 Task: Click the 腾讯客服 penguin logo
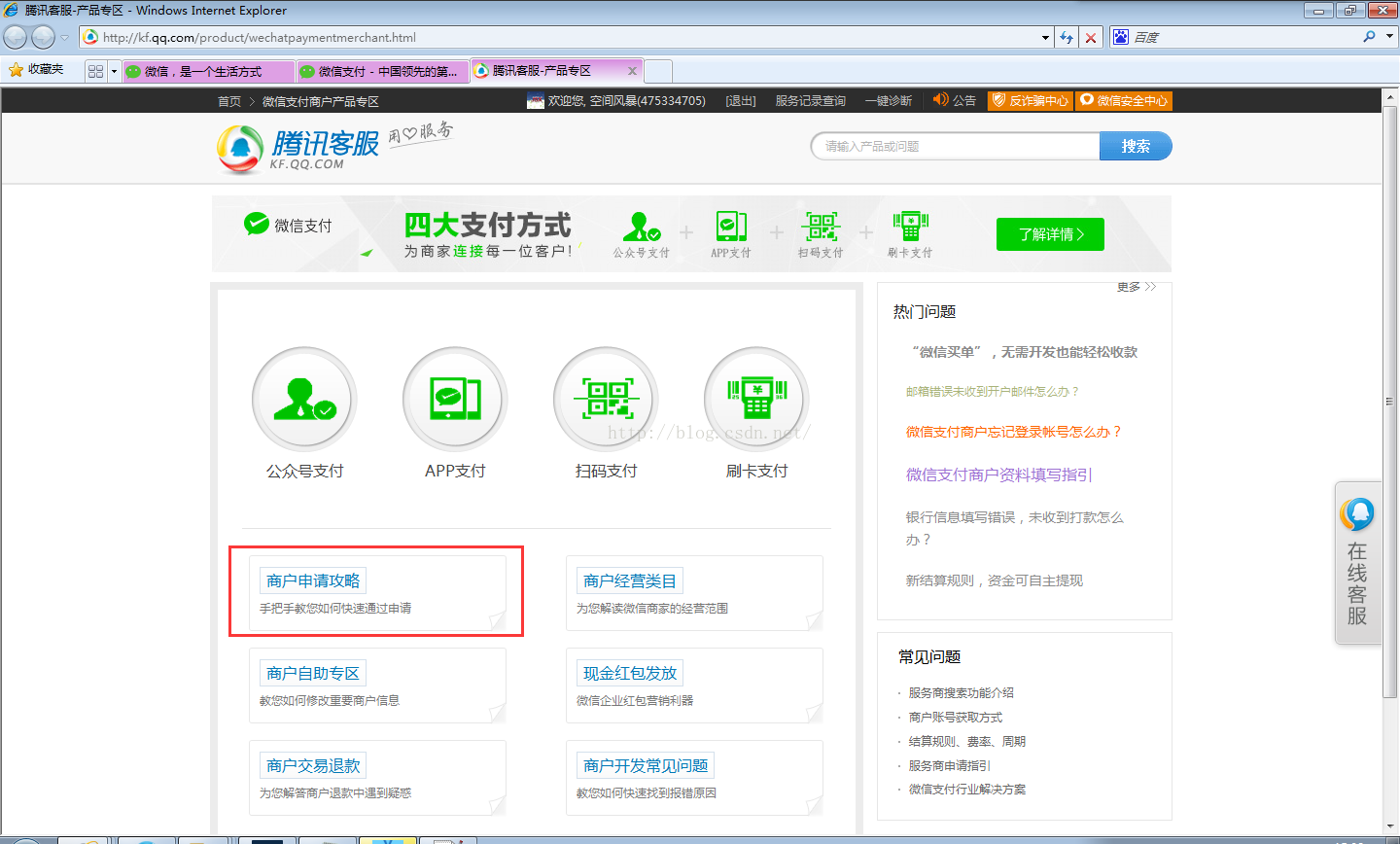tap(240, 150)
